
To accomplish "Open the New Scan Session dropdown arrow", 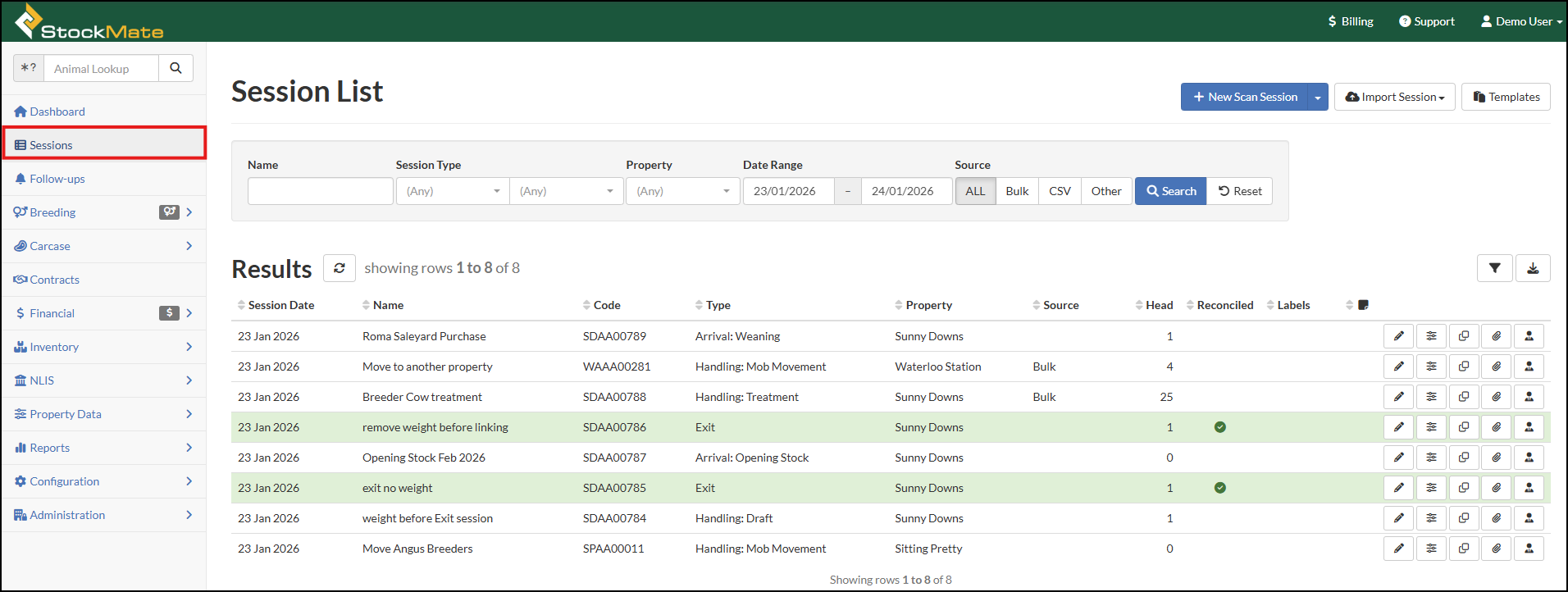I will [1318, 97].
